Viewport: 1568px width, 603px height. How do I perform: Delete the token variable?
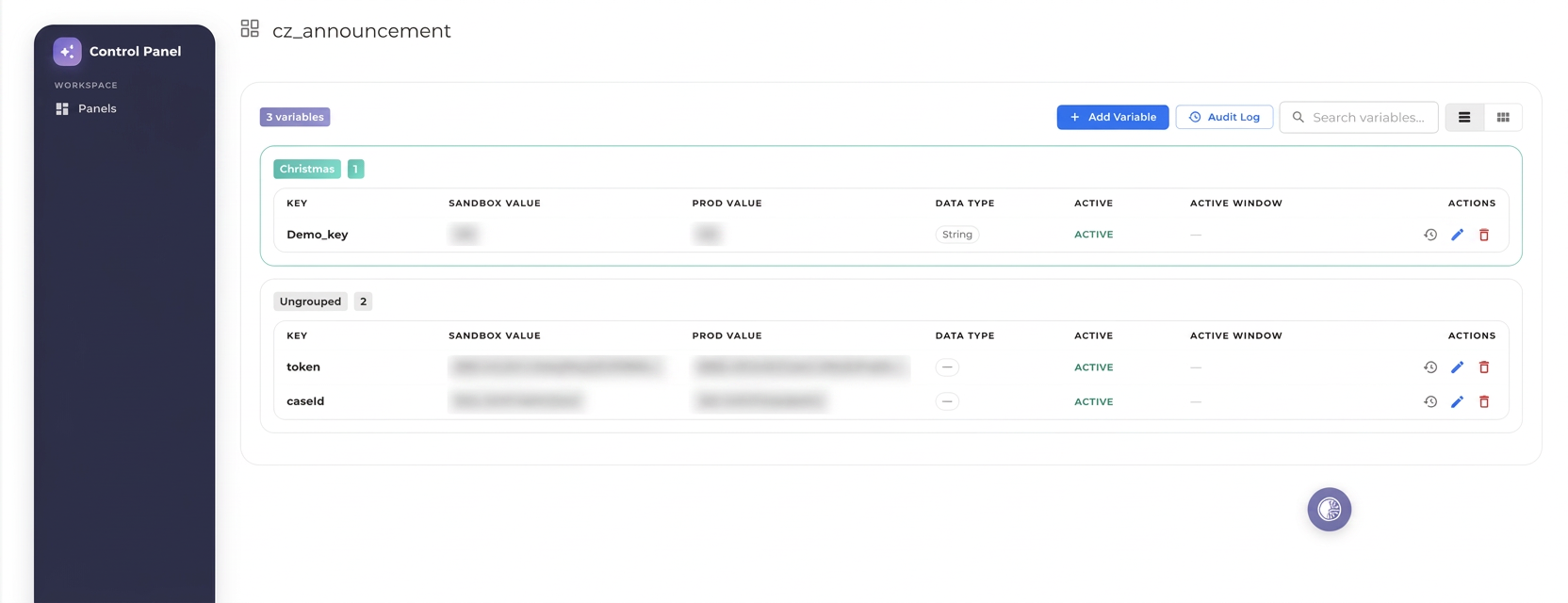point(1484,367)
